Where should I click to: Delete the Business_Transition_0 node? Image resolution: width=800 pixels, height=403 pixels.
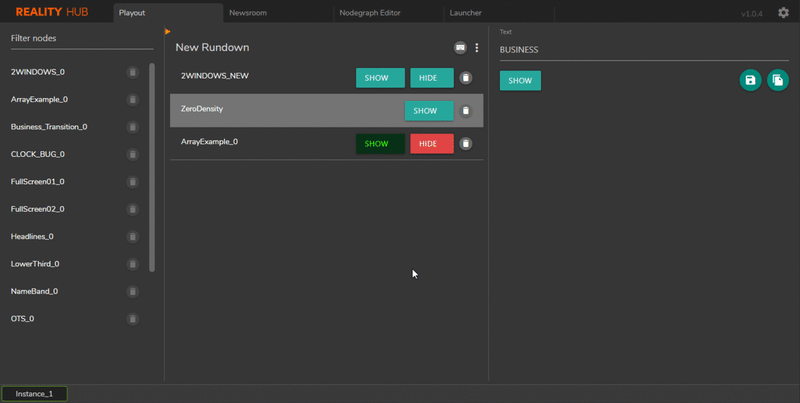click(x=133, y=127)
